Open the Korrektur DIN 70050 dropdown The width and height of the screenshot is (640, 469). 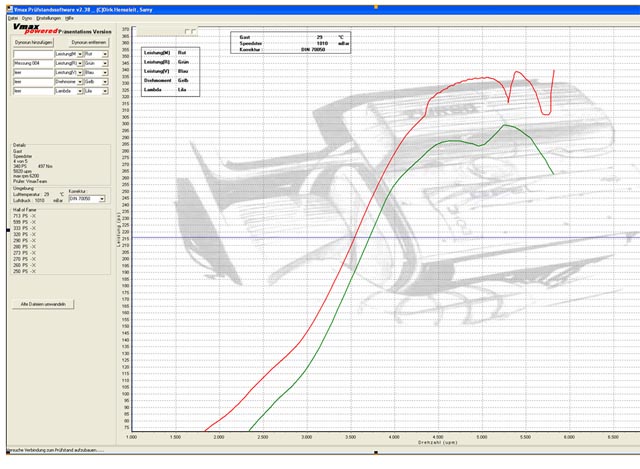tap(103, 199)
